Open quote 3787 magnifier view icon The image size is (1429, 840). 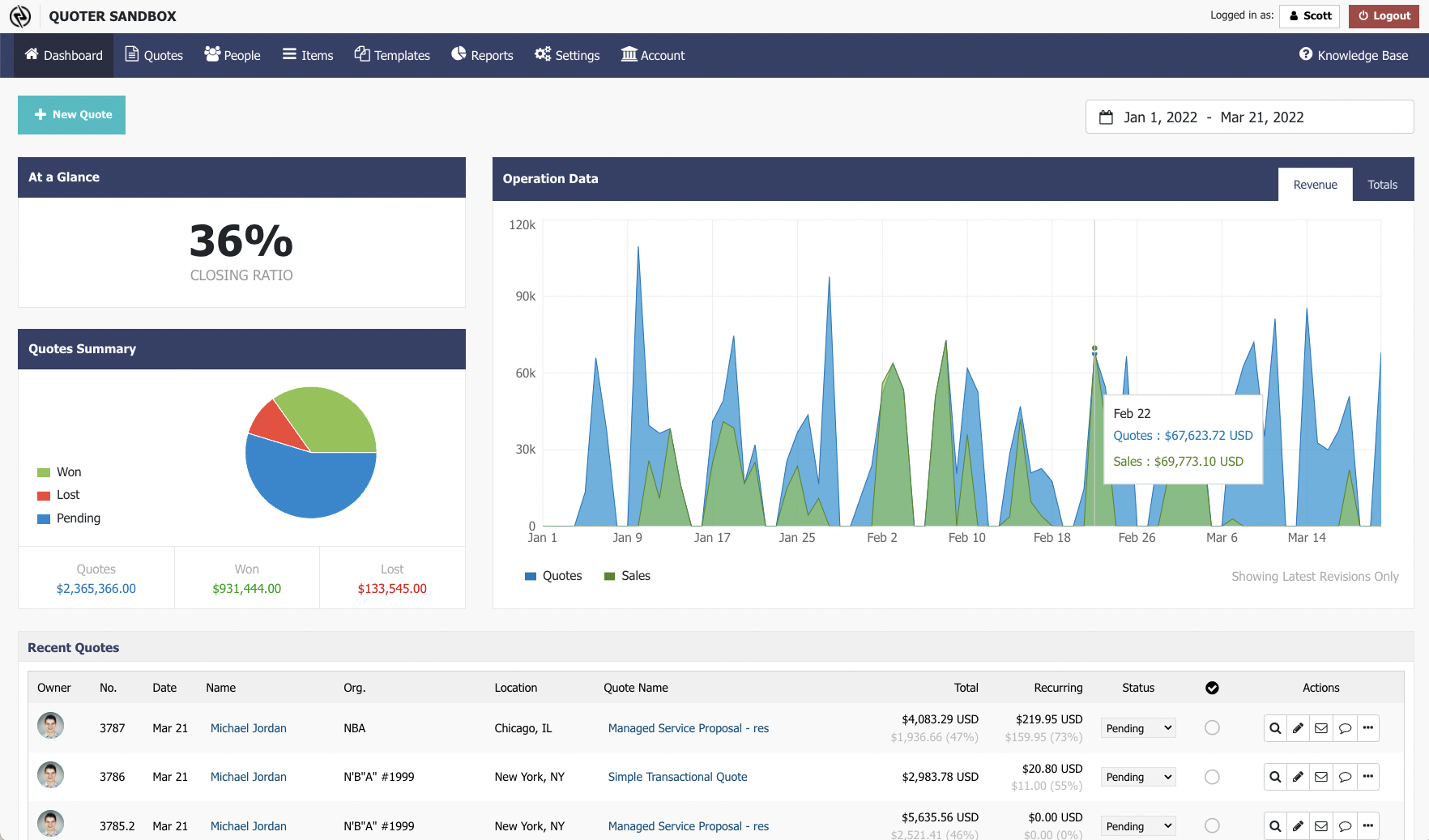1275,728
